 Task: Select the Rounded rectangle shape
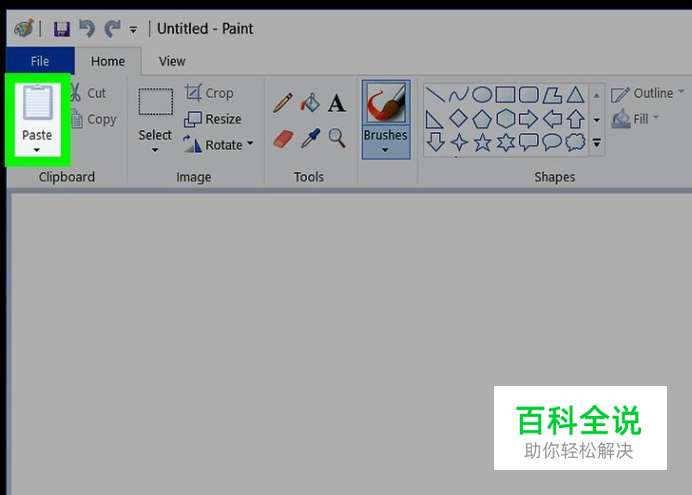(529, 94)
